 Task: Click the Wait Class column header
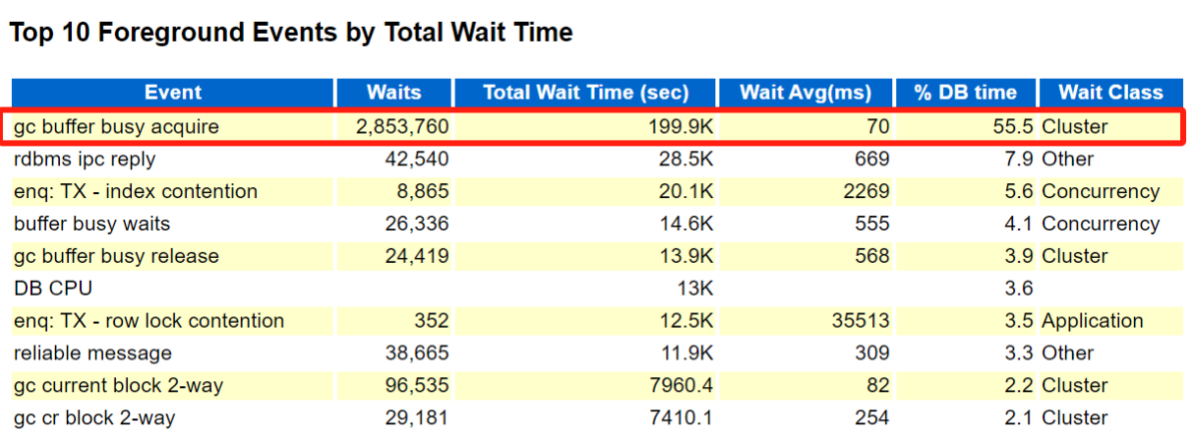point(1111,93)
